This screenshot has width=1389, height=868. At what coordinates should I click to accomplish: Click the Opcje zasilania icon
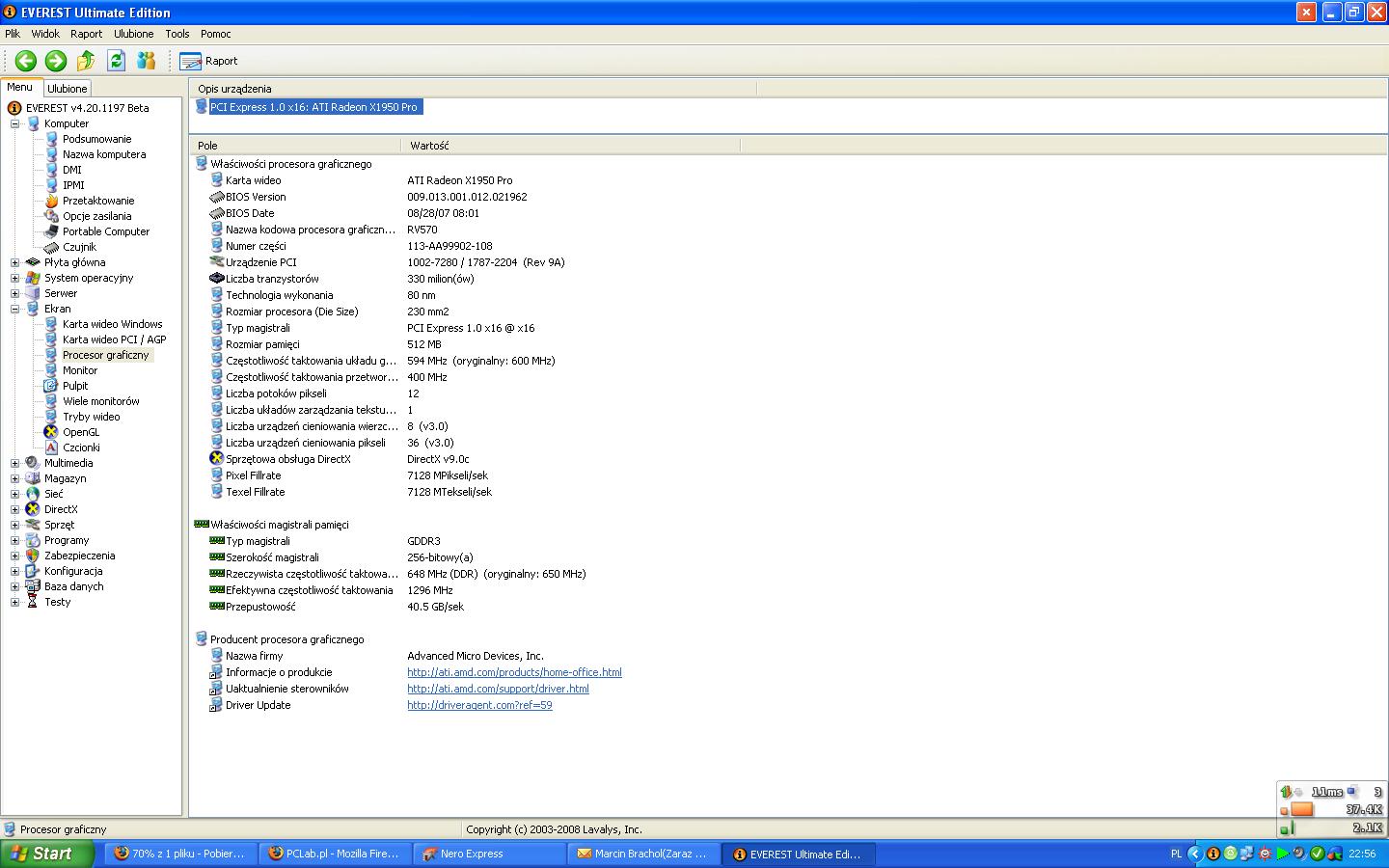[51, 216]
